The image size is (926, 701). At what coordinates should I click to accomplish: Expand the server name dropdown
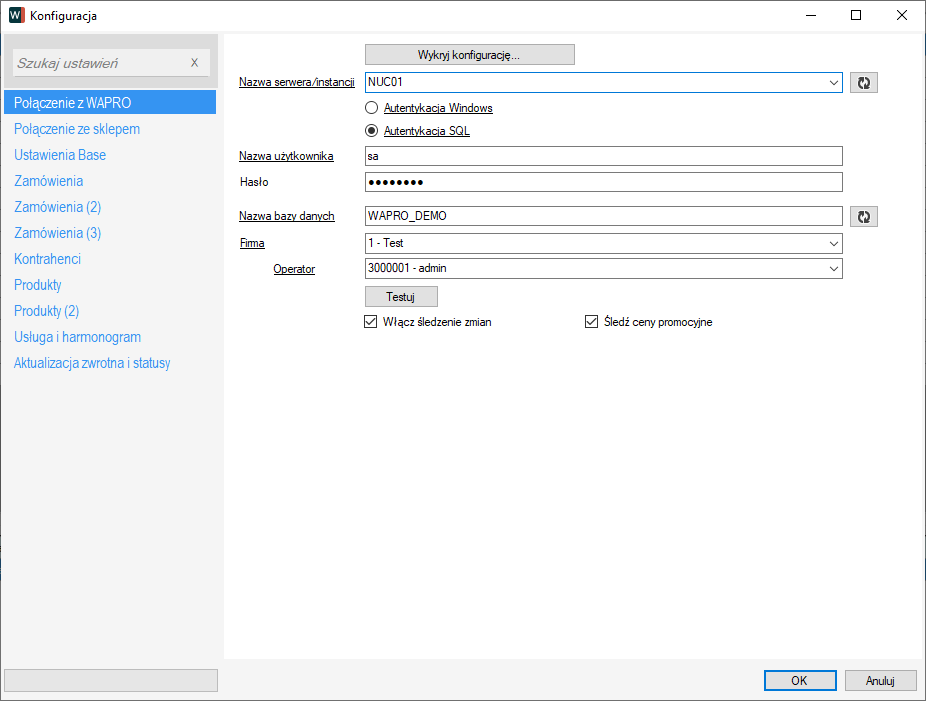click(834, 83)
